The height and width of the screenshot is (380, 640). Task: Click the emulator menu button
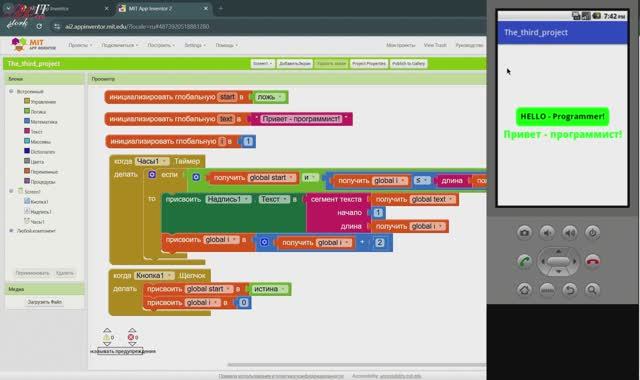[547, 290]
